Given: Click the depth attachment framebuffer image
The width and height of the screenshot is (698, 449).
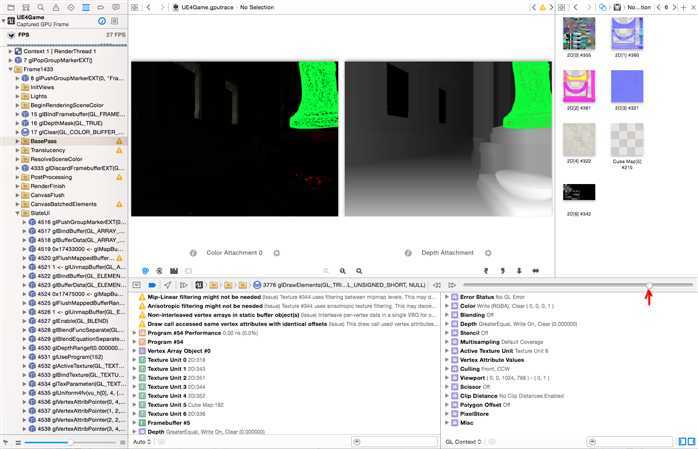Looking at the screenshot, I should 448,139.
